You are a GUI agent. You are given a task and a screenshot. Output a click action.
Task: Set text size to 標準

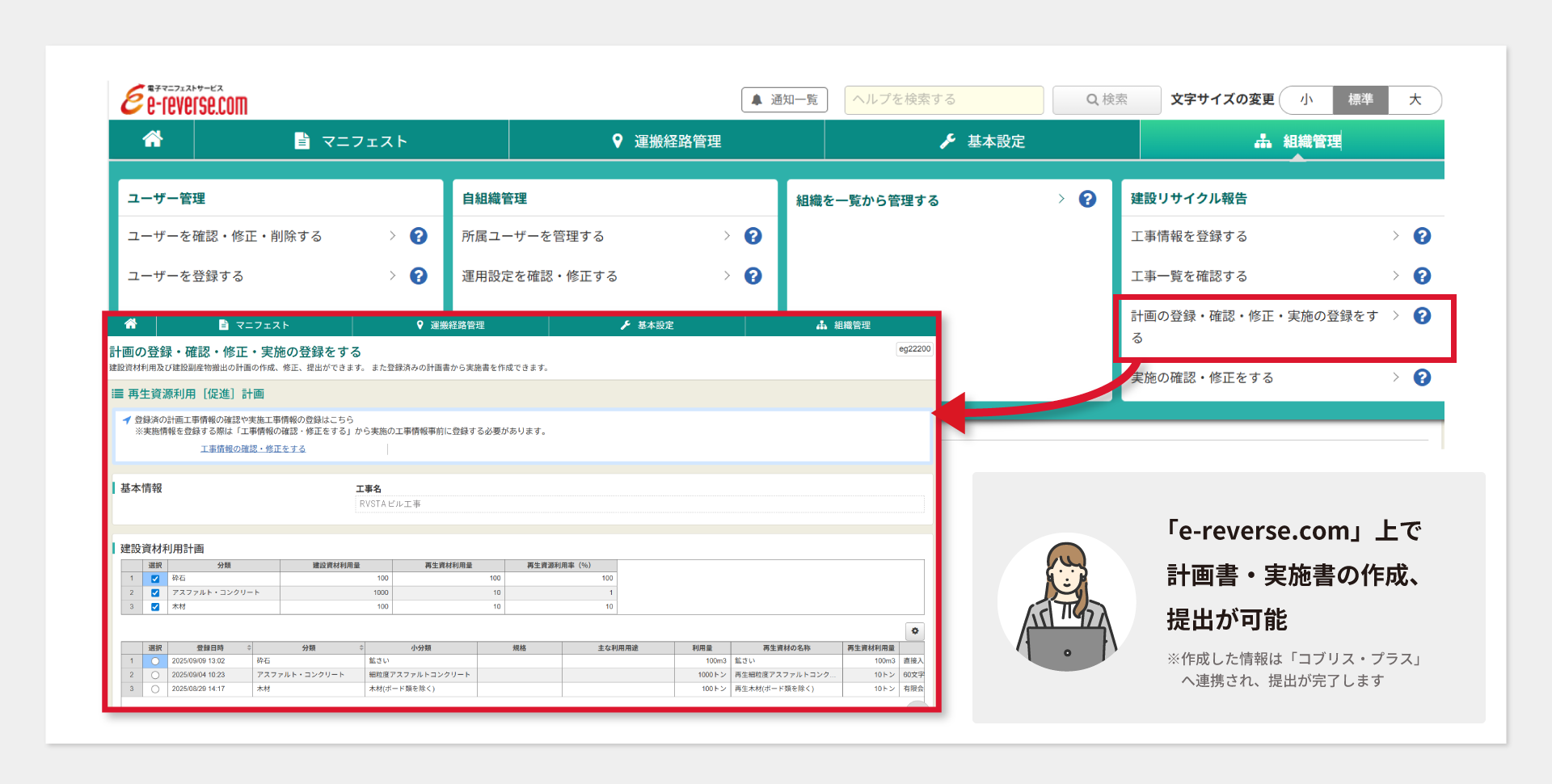click(x=1360, y=99)
